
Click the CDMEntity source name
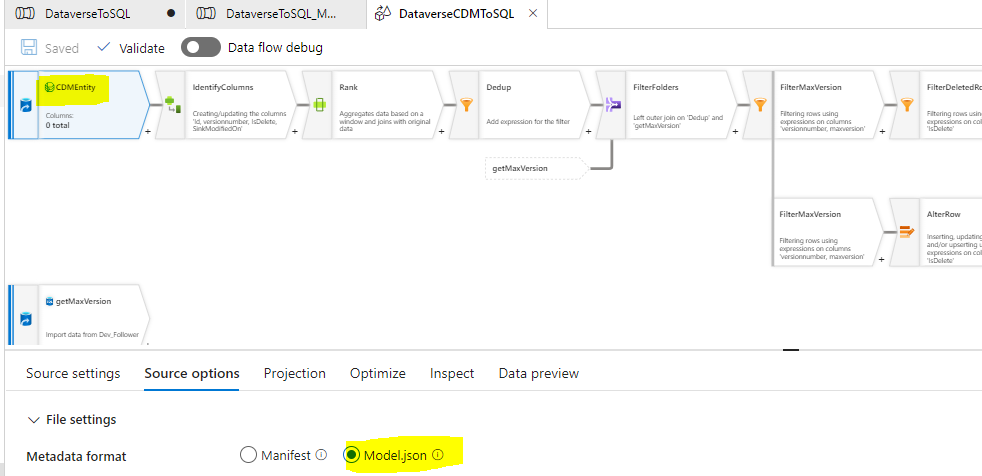click(76, 88)
